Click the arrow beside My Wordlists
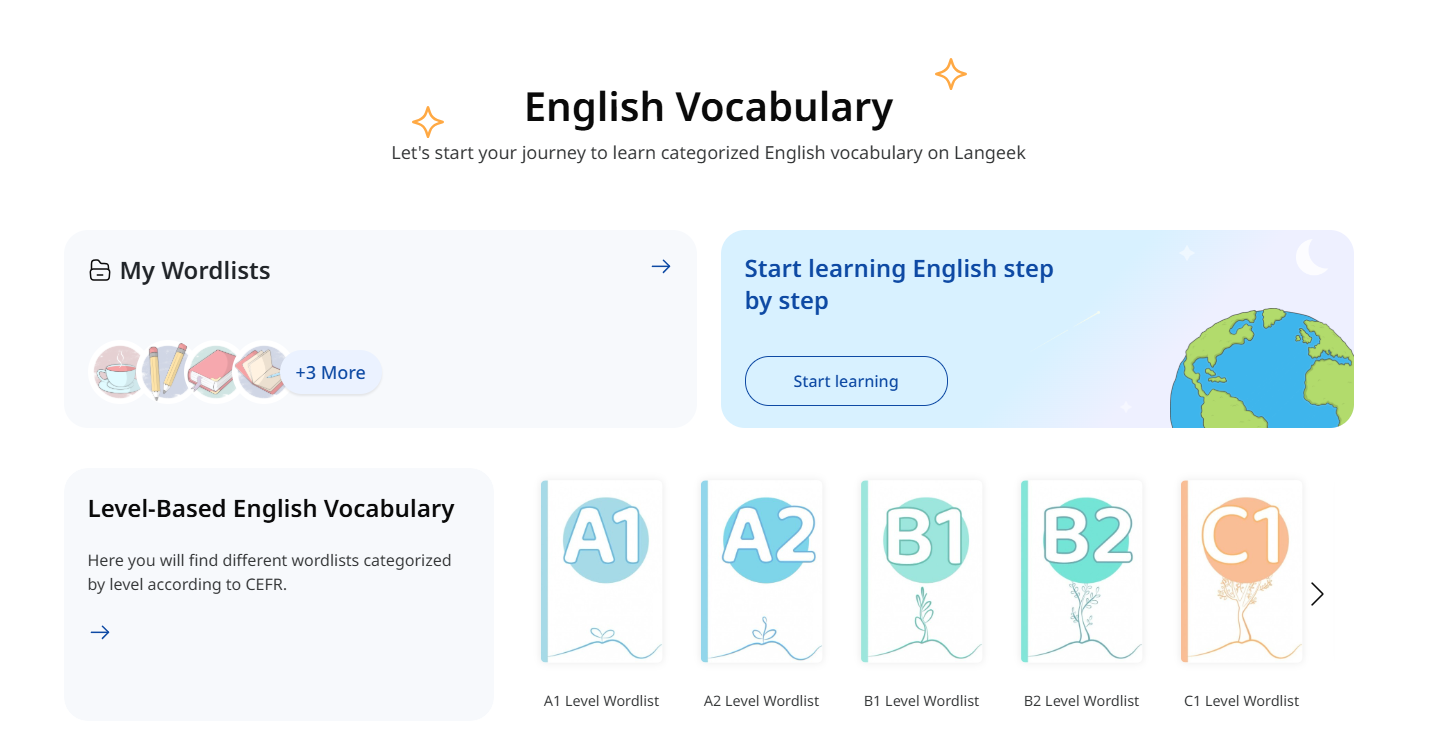This screenshot has width=1431, height=751. point(660,266)
